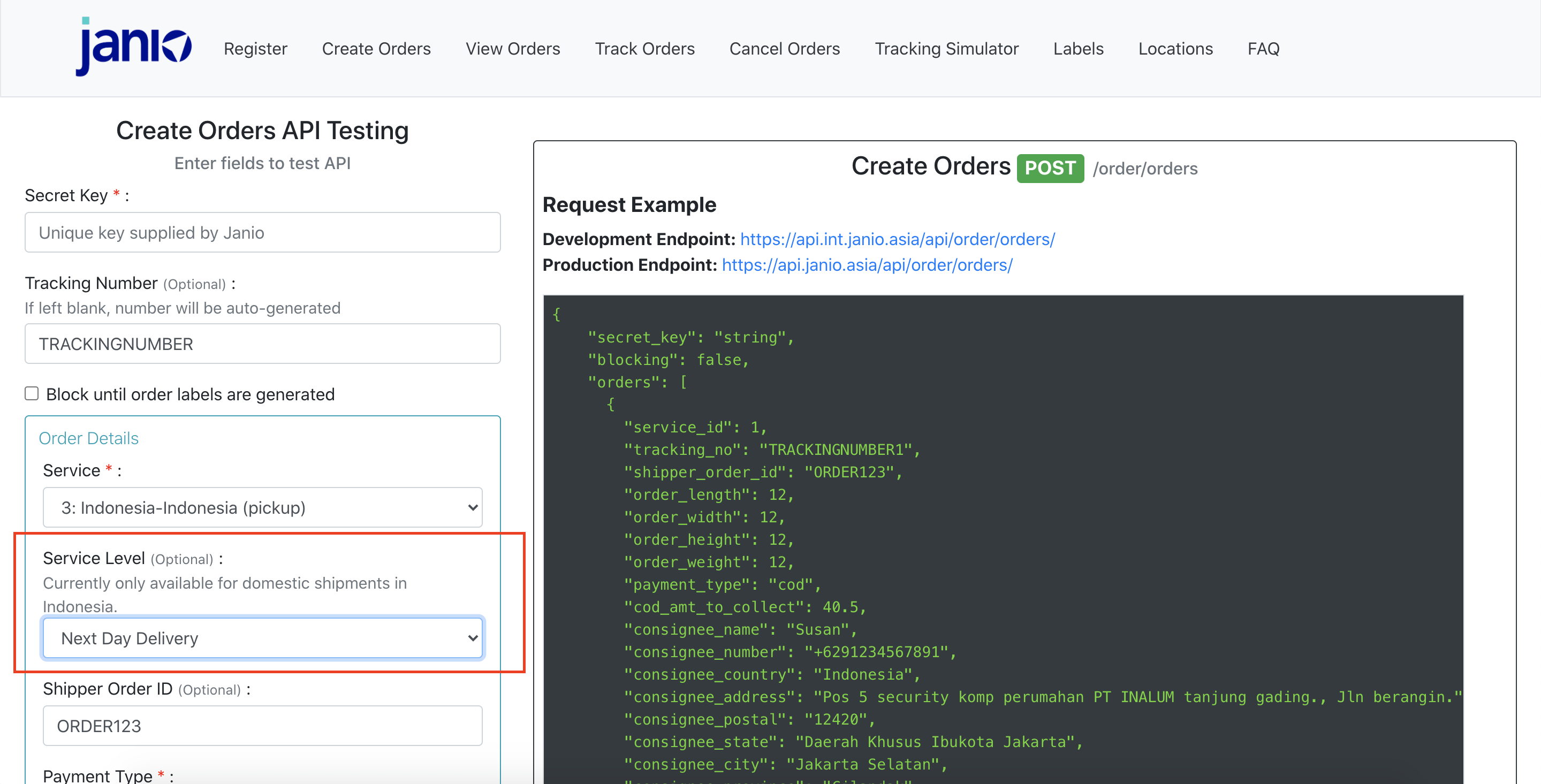Click inside the JSON request example block
This screenshot has height=784, width=1541.
point(1003,538)
